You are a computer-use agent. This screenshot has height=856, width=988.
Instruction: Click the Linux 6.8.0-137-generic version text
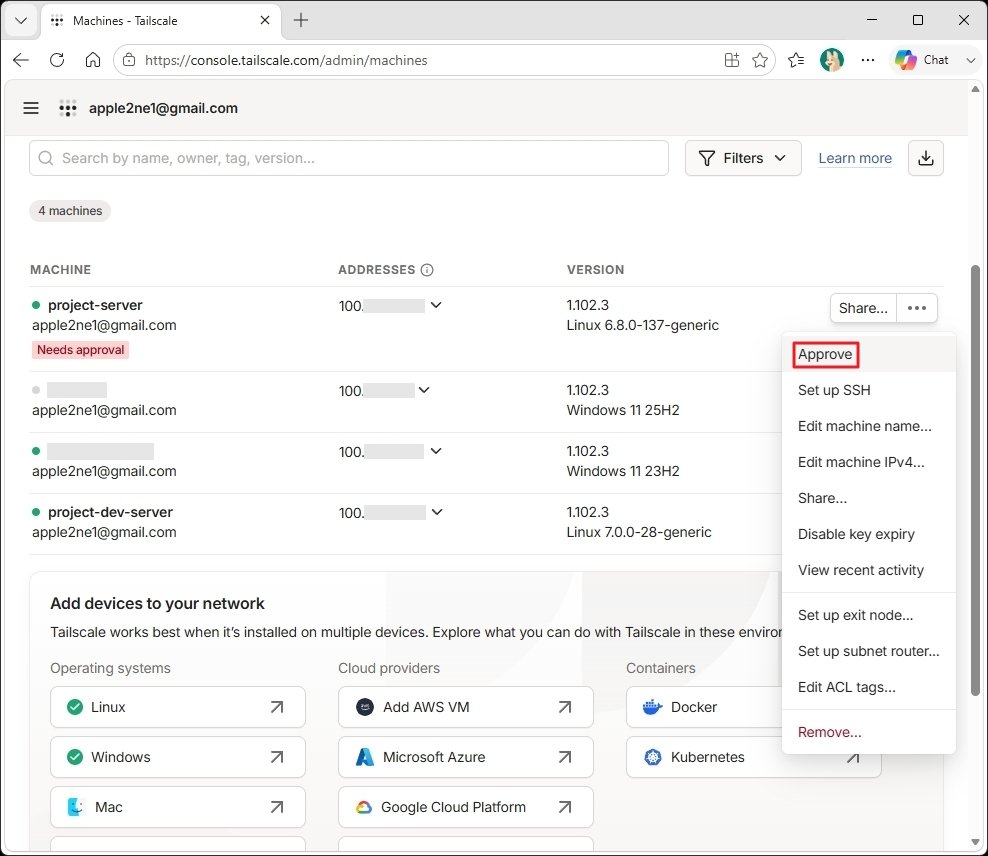[x=642, y=325]
